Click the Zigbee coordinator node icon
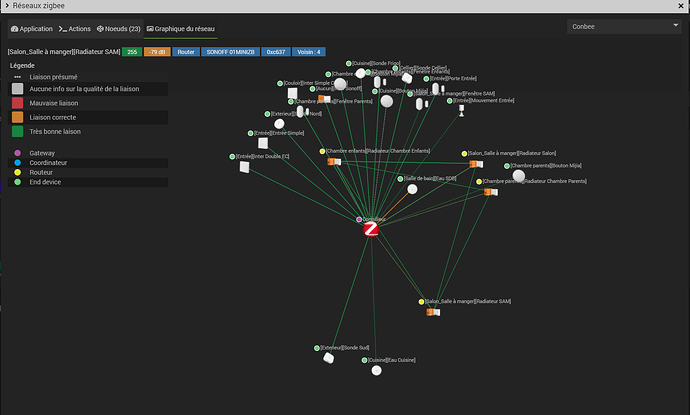 coord(371,229)
